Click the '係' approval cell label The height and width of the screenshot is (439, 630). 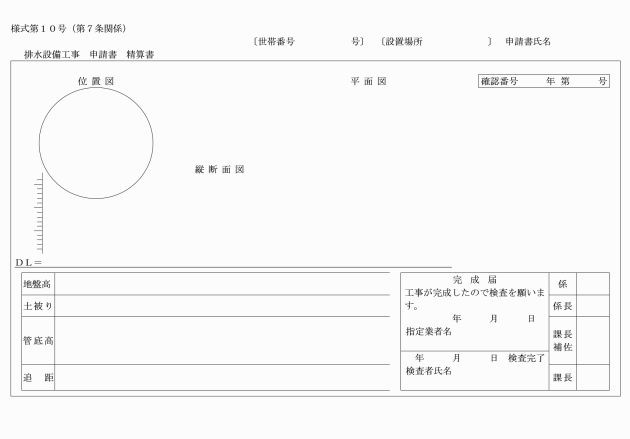tap(562, 284)
